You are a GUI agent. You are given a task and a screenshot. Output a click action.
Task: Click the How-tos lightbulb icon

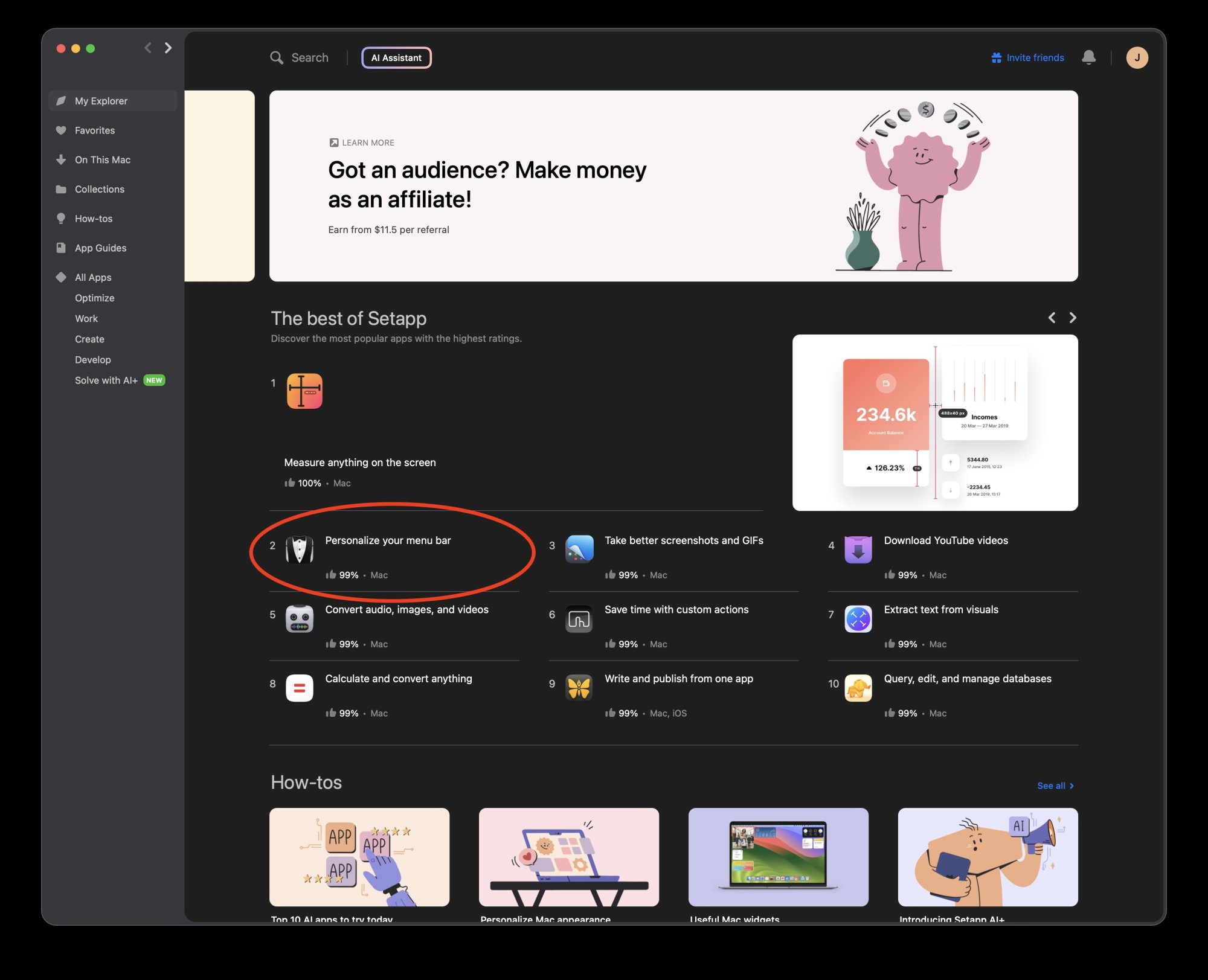point(61,219)
